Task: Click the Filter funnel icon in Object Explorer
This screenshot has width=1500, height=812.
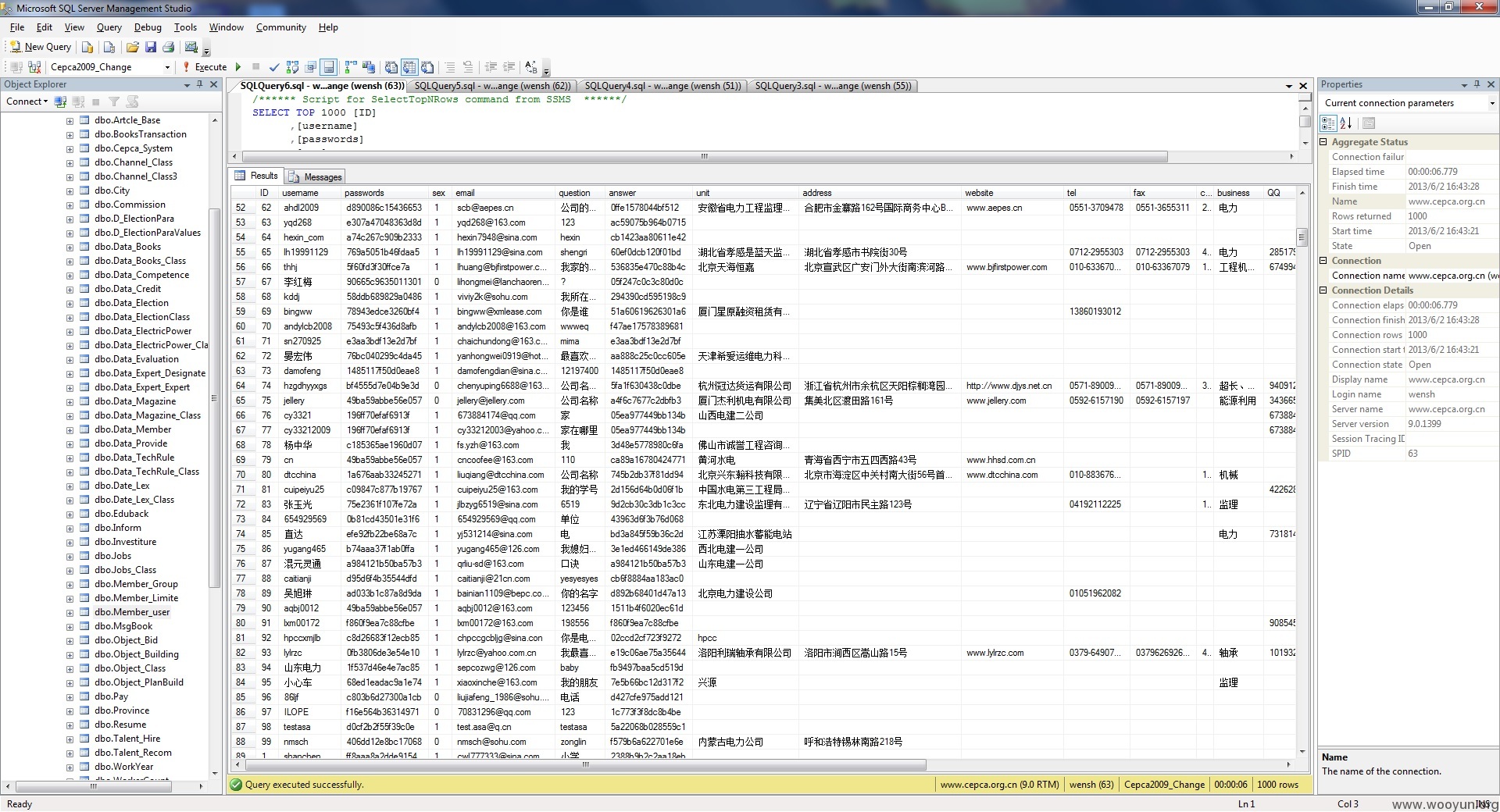Action: 114,101
